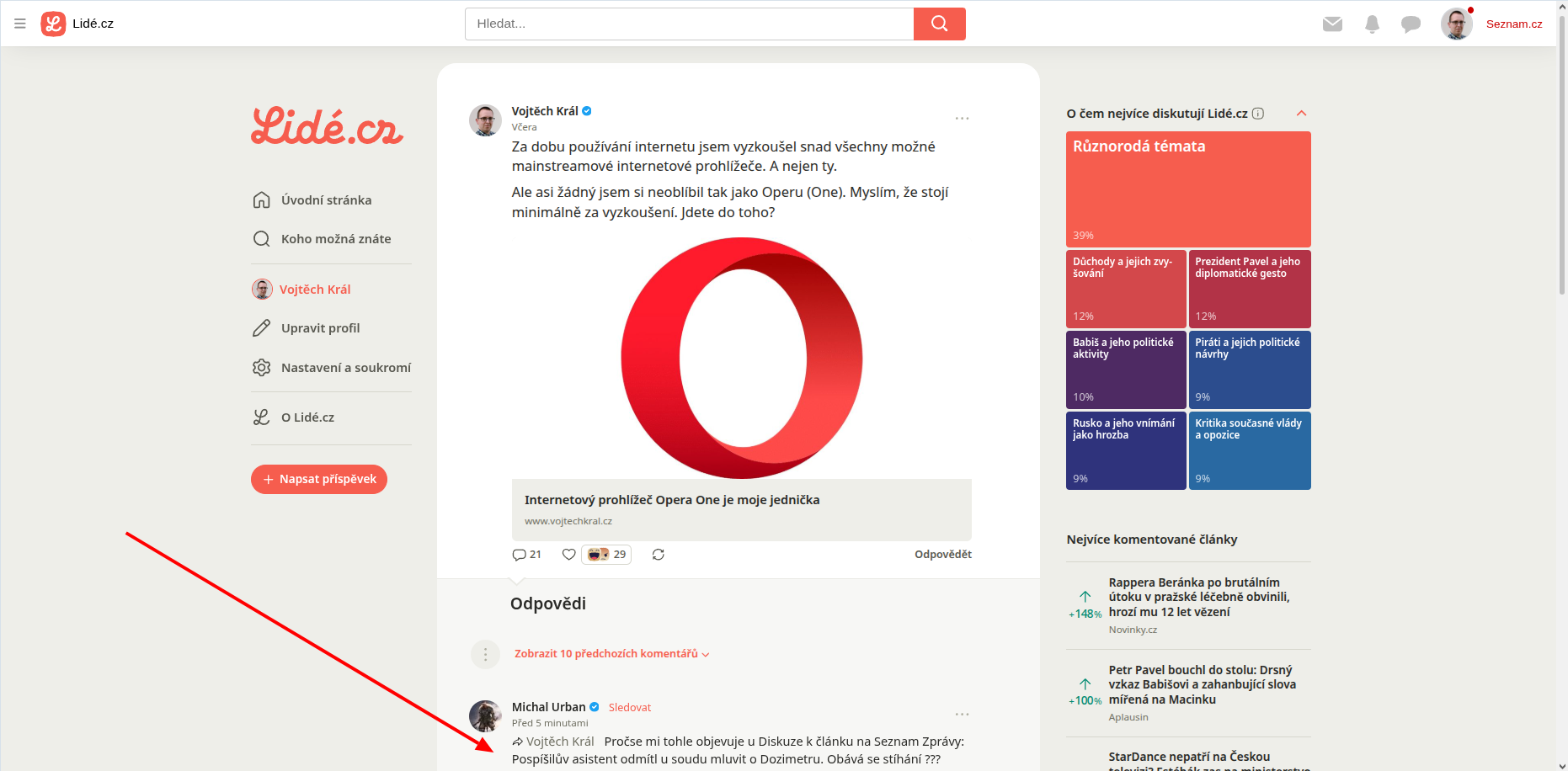
Task: Click the emoji reactions counter showing 29
Action: pos(606,555)
